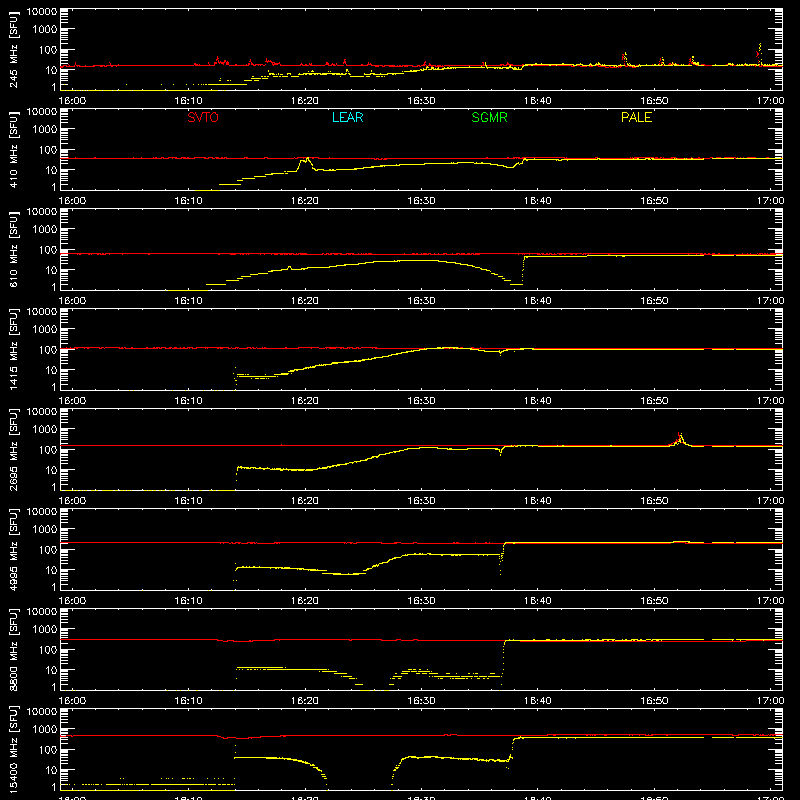Image resolution: width=800 pixels, height=800 pixels.
Task: Click the yellow PALE station label
Action: [x=636, y=117]
